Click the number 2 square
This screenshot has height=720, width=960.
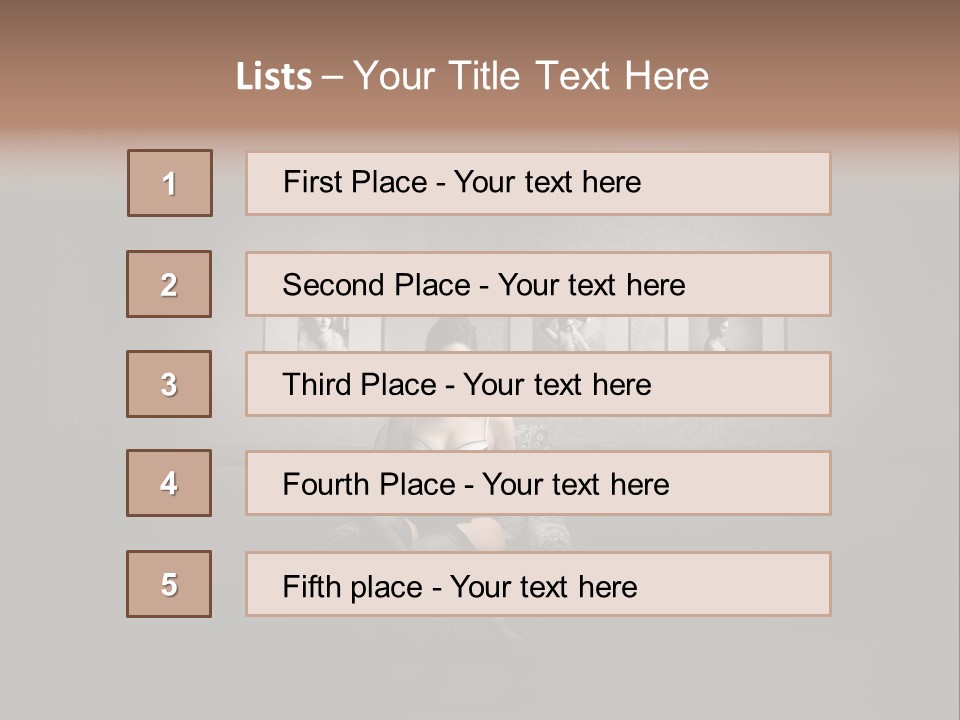click(x=169, y=284)
